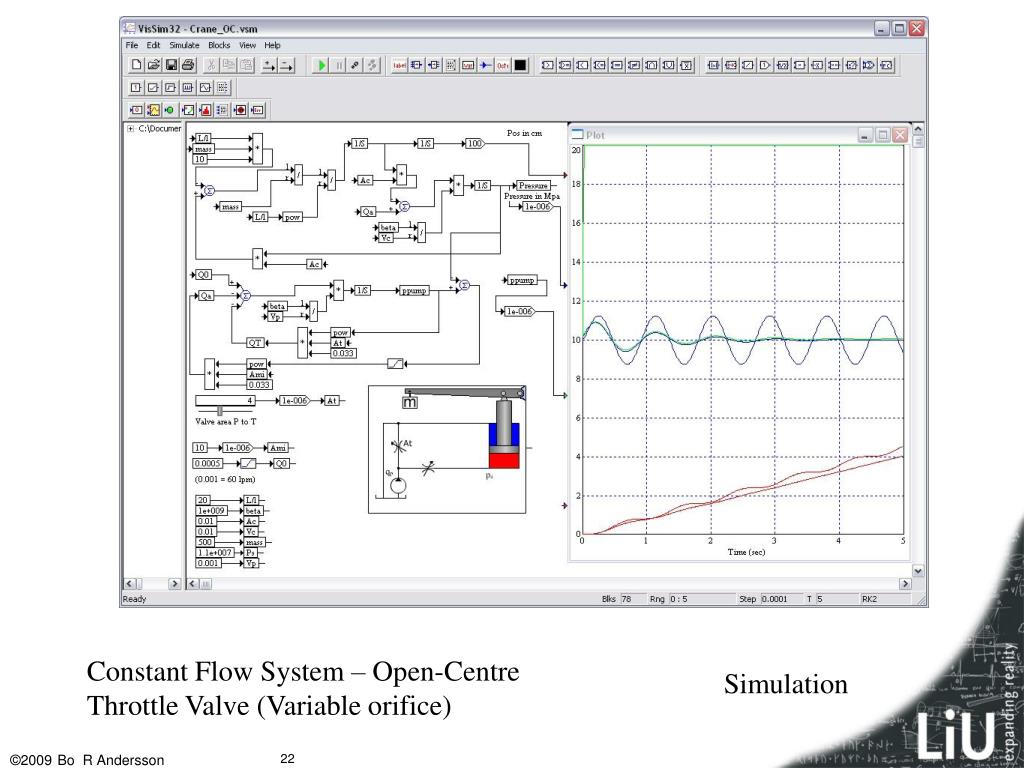Start simulation with green play button
Image resolution: width=1024 pixels, height=768 pixels.
(322, 65)
